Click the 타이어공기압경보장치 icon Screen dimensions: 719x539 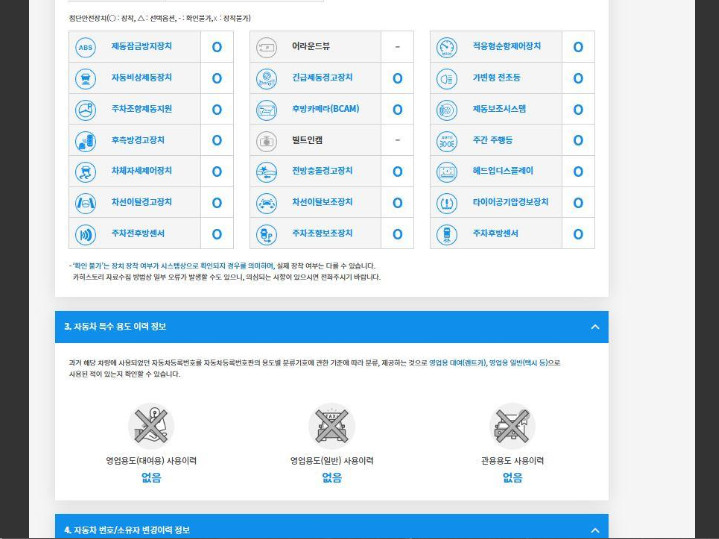click(x=446, y=203)
